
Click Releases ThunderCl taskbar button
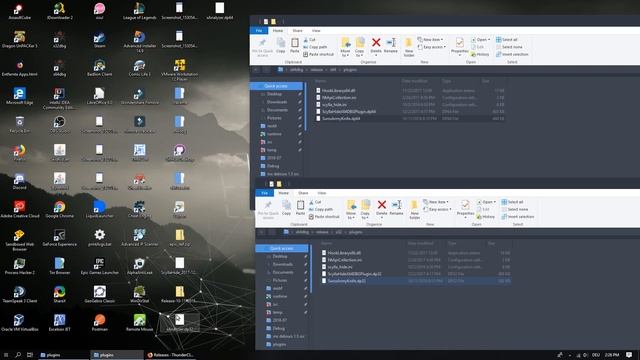(x=171, y=355)
